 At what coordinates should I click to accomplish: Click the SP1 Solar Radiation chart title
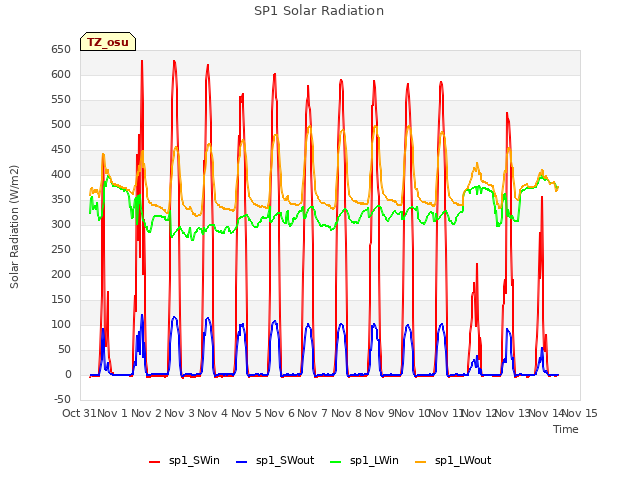[319, 11]
